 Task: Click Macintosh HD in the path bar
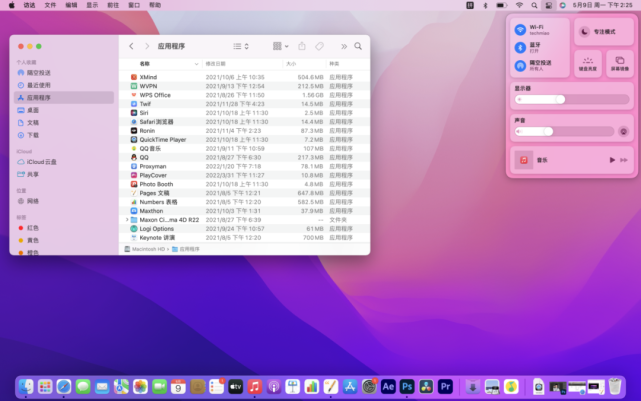tap(147, 249)
